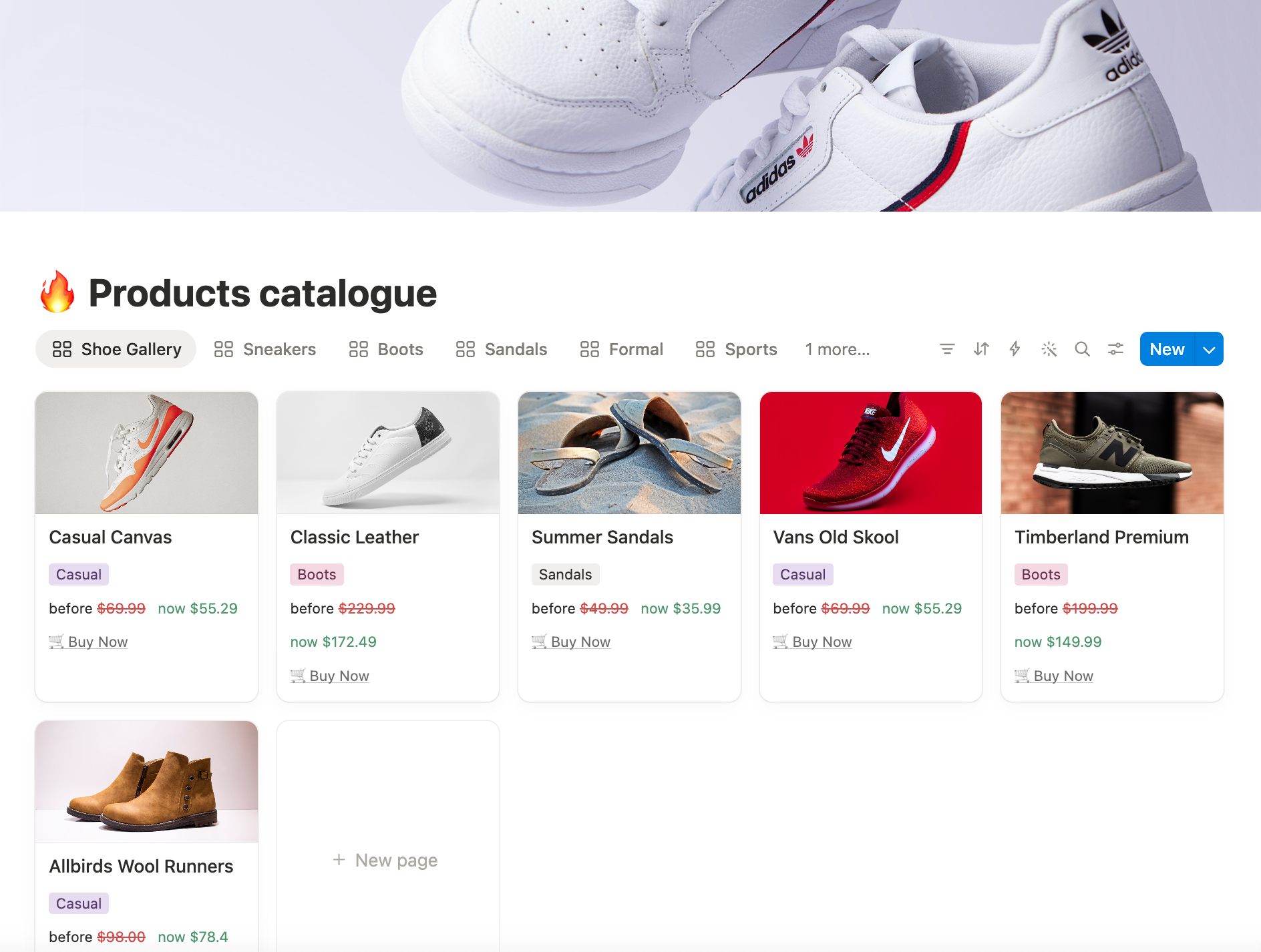
Task: Select the Sandals view tab
Action: (x=502, y=349)
